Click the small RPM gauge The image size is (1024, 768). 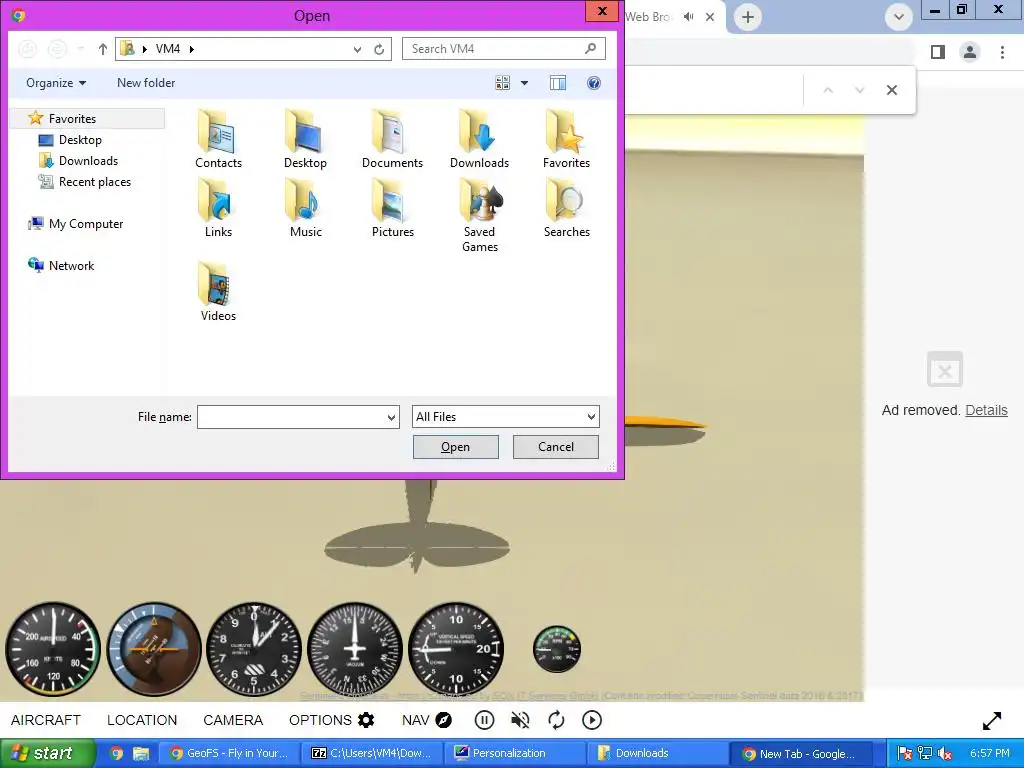(x=556, y=649)
